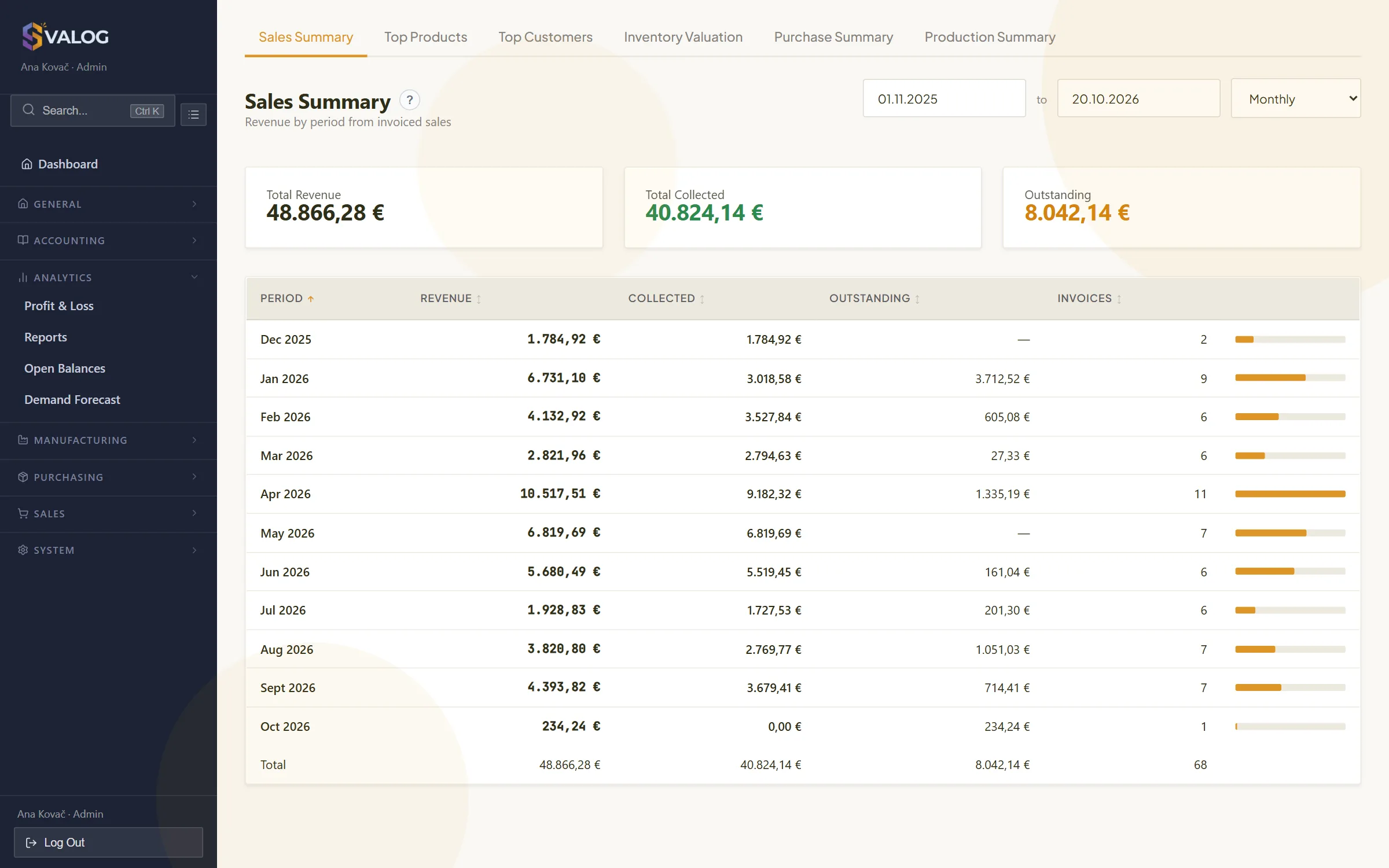
Task: Click the Log Out button
Action: coord(108,843)
